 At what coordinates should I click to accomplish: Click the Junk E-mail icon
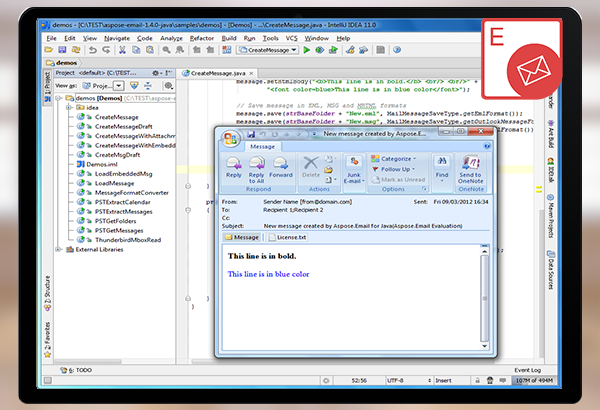[354, 170]
